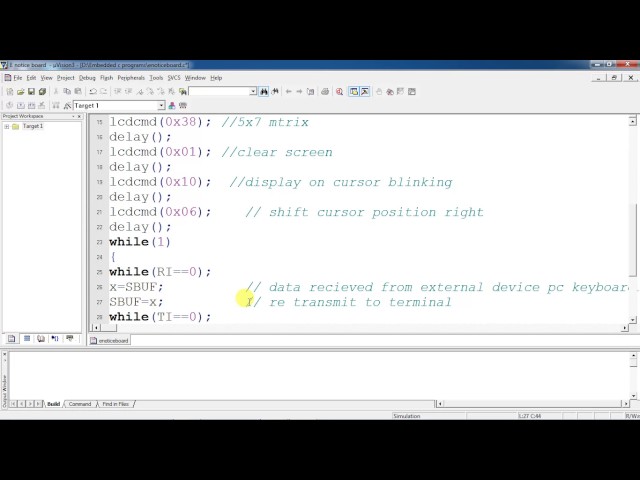Open the View menu
This screenshot has width=640, height=480.
point(47,78)
